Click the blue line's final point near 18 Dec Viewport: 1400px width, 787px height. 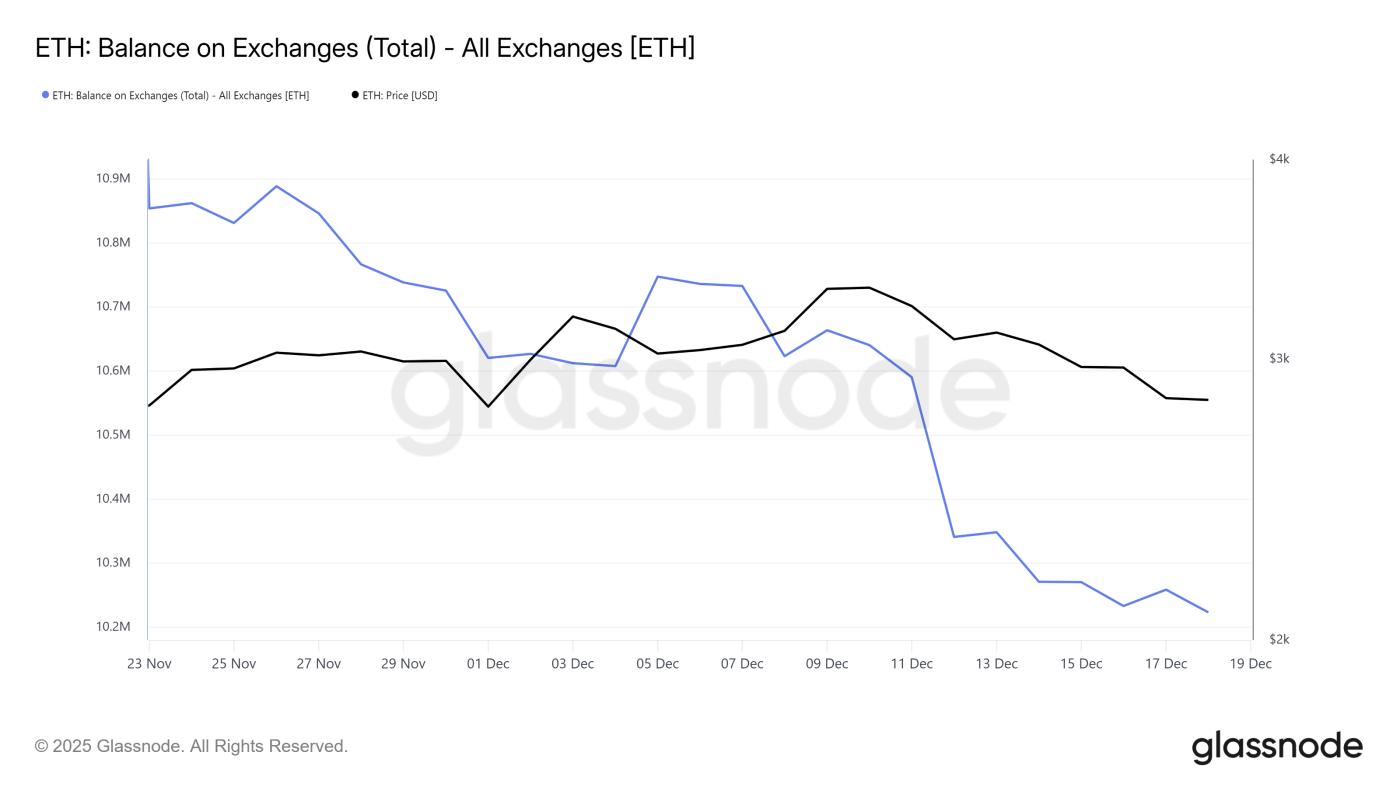pos(1208,612)
